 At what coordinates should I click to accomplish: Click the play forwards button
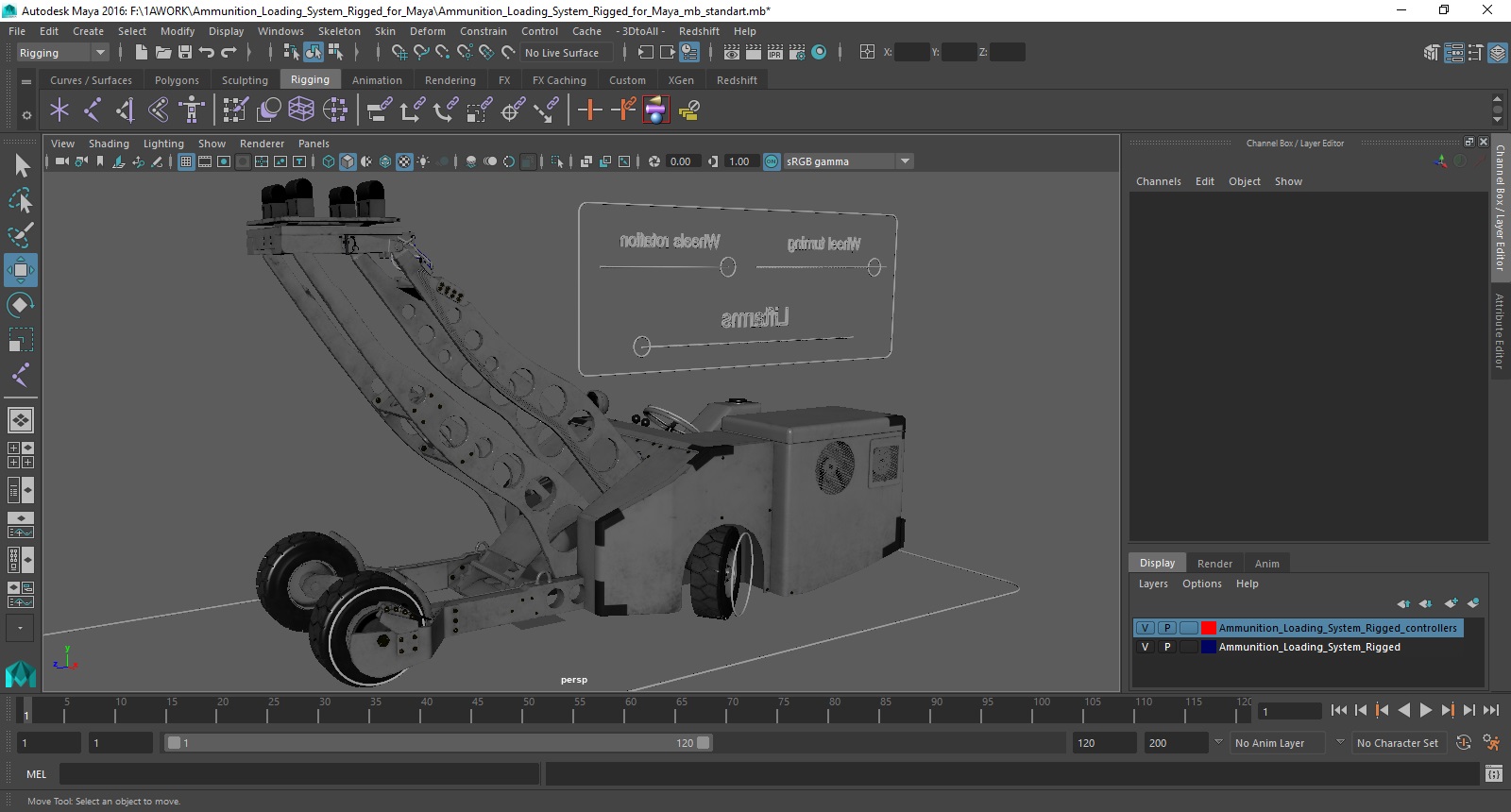[x=1425, y=710]
